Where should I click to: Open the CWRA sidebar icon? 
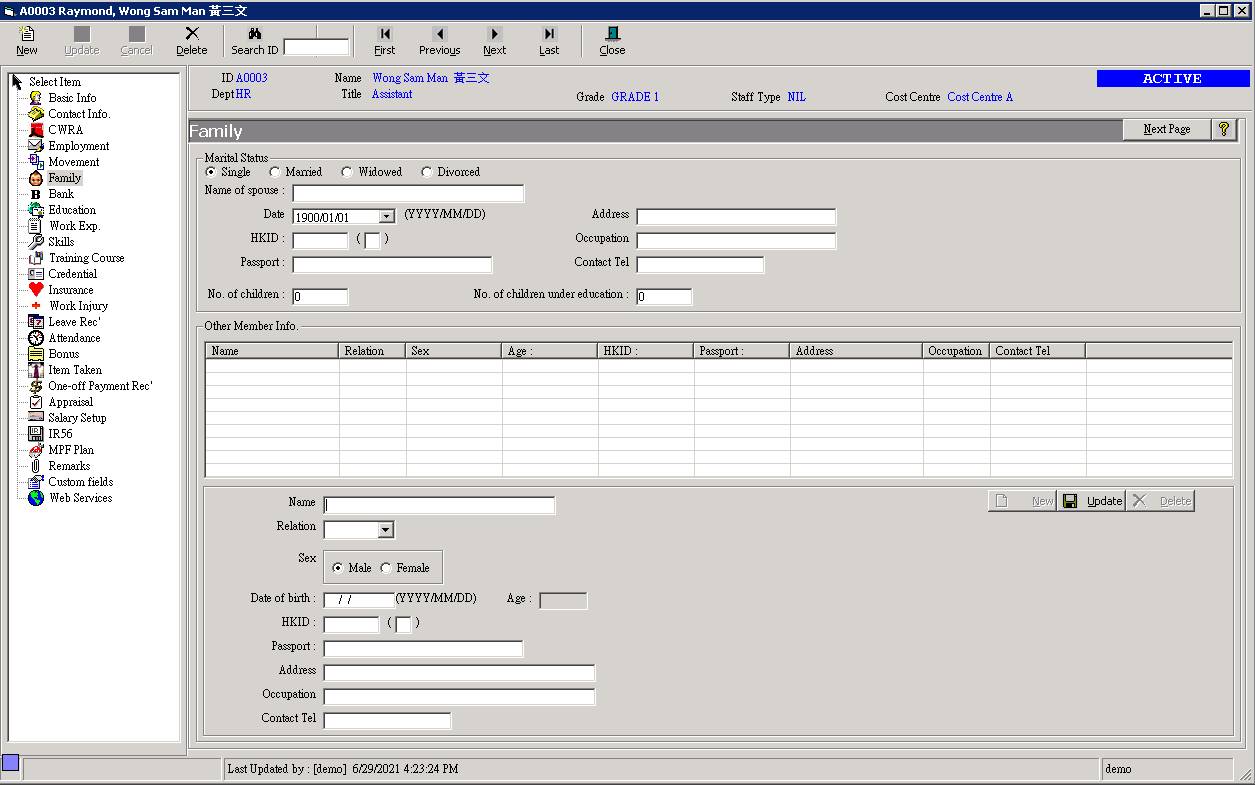[x=36, y=130]
